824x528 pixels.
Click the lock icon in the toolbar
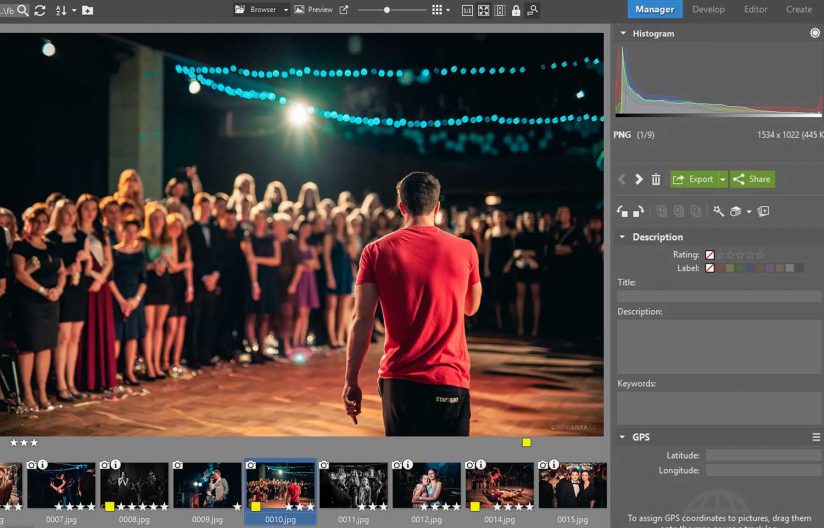tap(516, 10)
